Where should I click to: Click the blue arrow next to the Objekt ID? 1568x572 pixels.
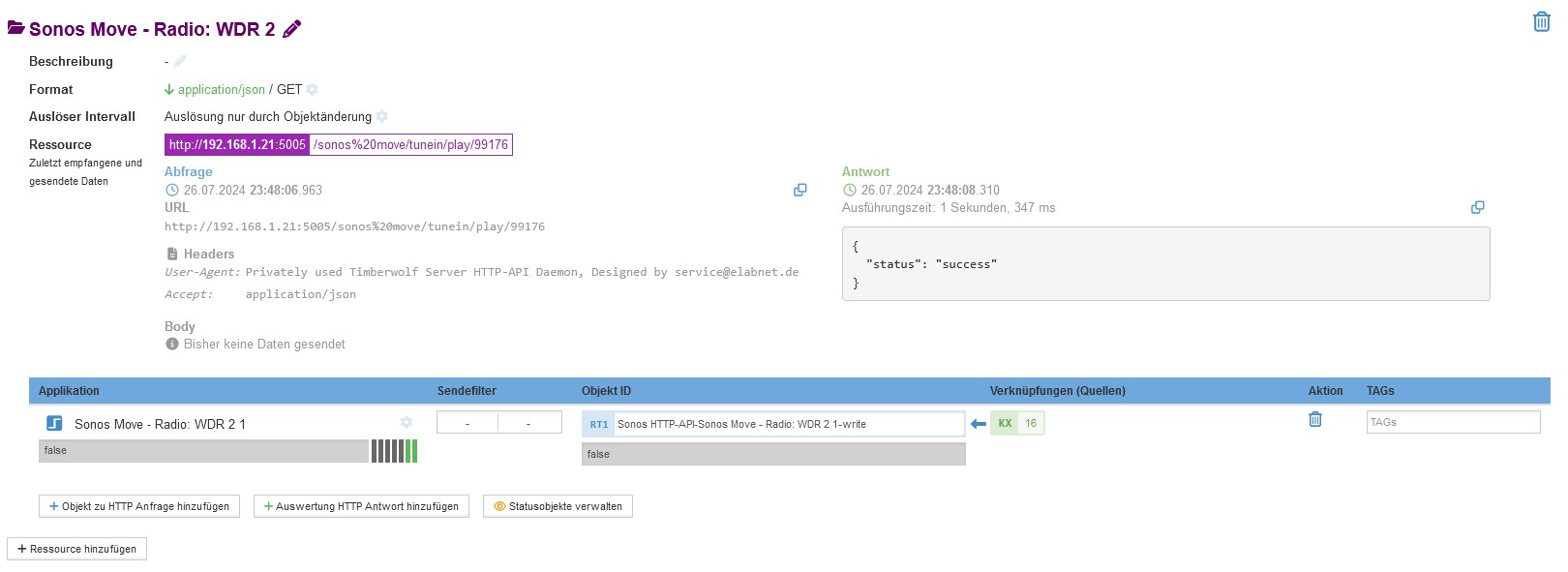[x=979, y=424]
